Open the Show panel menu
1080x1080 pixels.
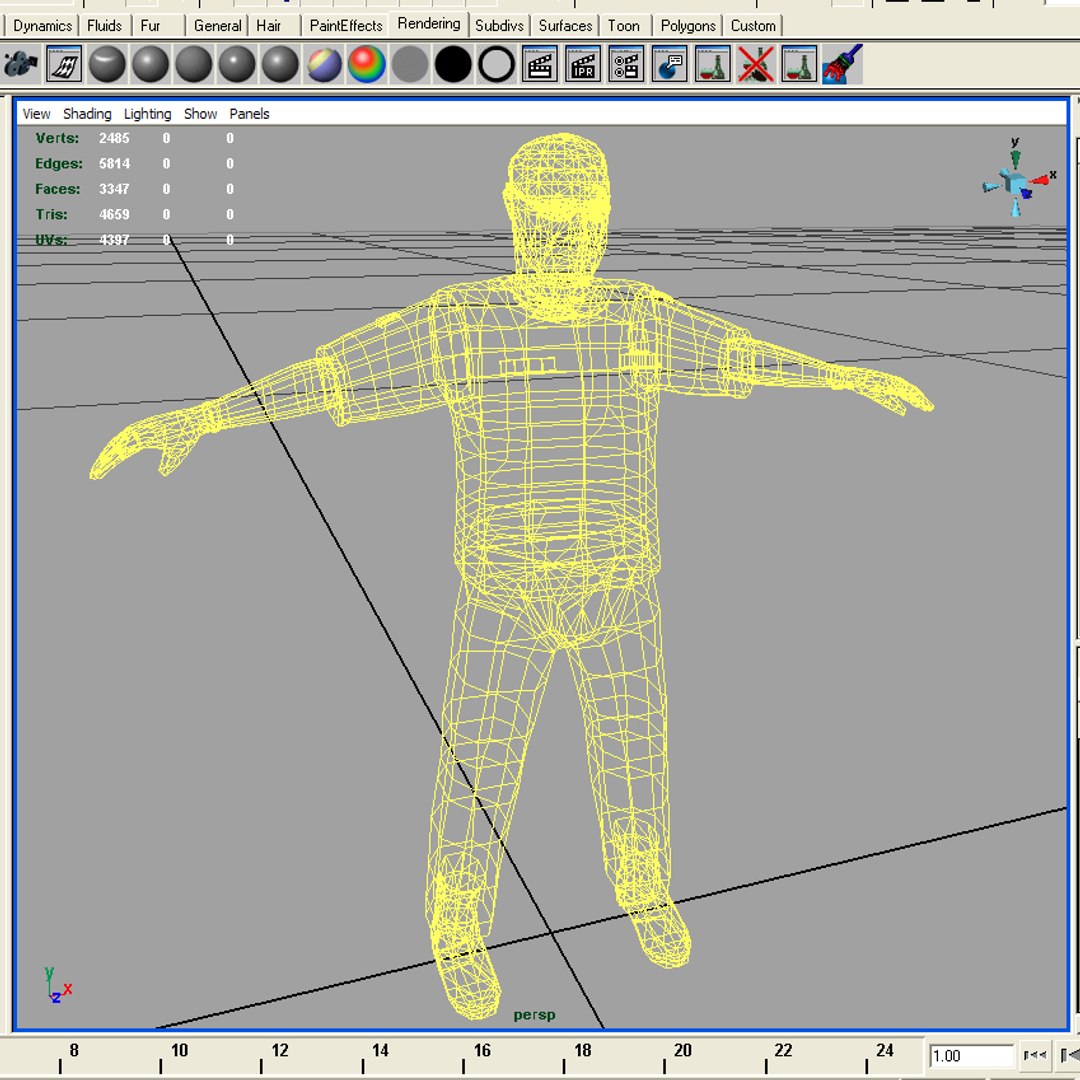pos(200,114)
